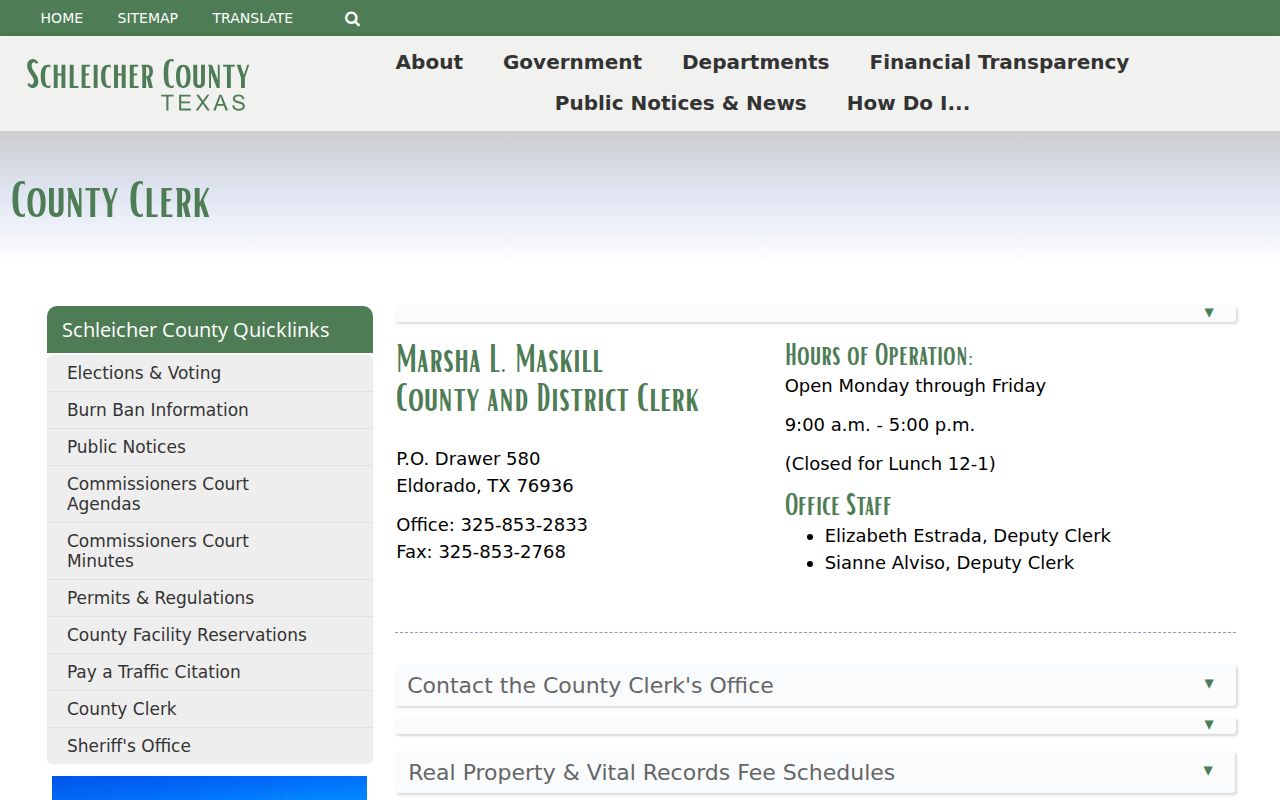Click Open Monday through Friday text
Viewport: 1280px width, 800px height.
coord(915,386)
